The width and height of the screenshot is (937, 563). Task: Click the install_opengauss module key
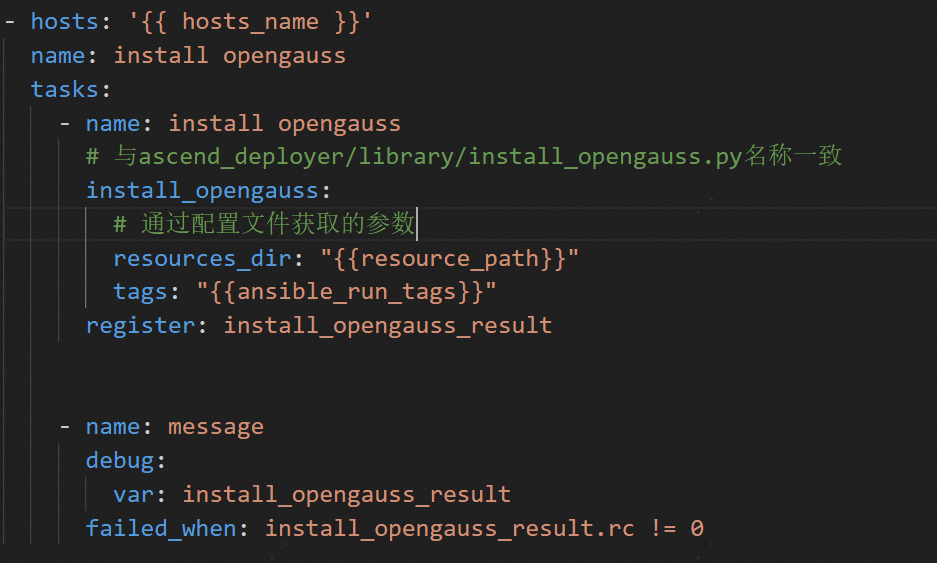pyautogui.click(x=207, y=190)
